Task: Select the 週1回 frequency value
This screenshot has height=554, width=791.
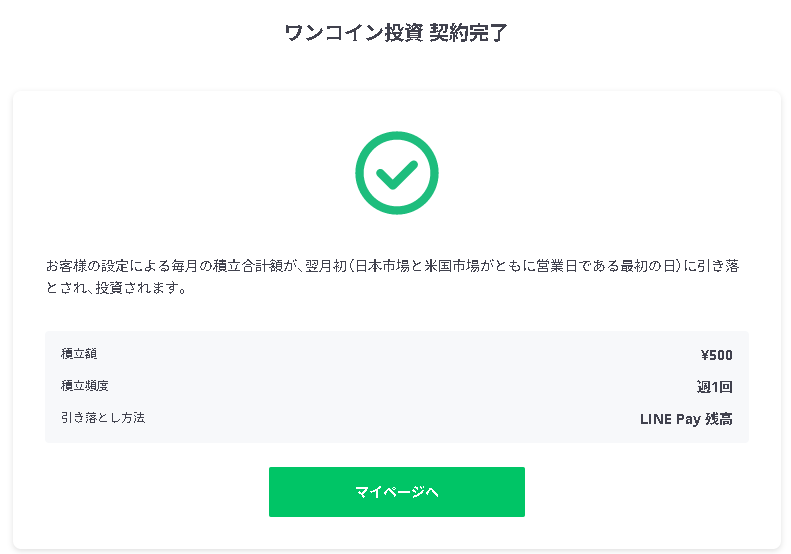Action: 714,387
